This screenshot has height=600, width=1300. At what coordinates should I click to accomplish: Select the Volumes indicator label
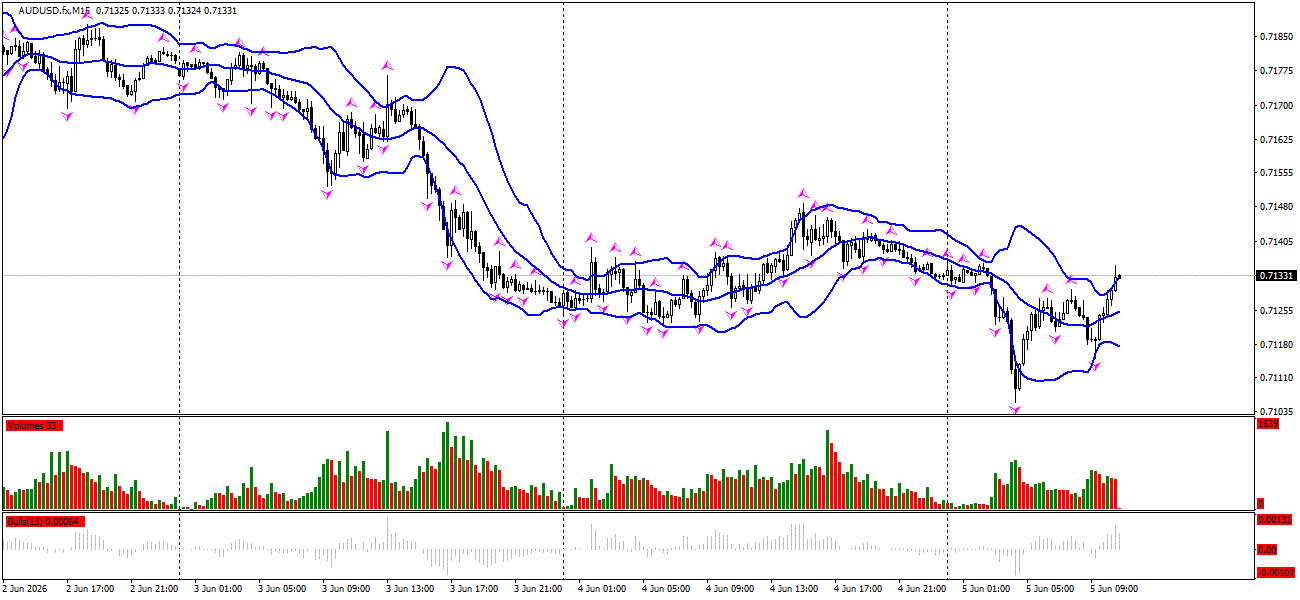(34, 426)
